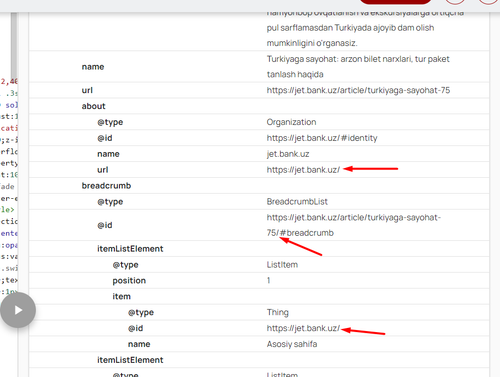This screenshot has width=500, height=377.
Task: Click the 'item' property label
Action: (x=121, y=296)
